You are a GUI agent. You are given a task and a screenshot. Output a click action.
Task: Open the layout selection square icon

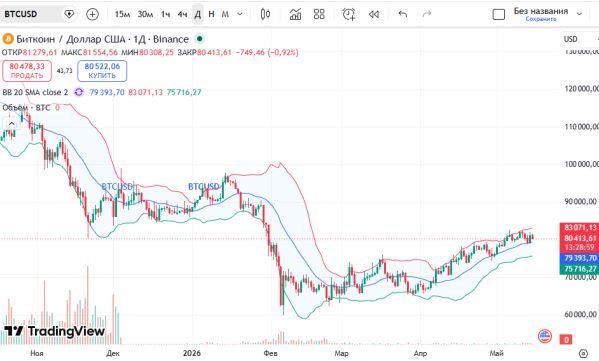pos(499,15)
